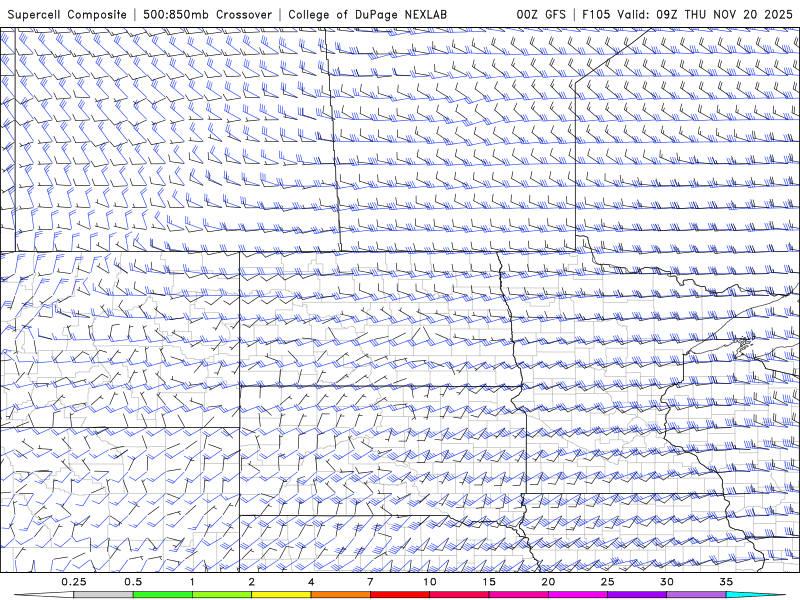Screen dimensions: 800x600
Task: Select the green 0.5–1 legend segment
Action: [x=163, y=595]
